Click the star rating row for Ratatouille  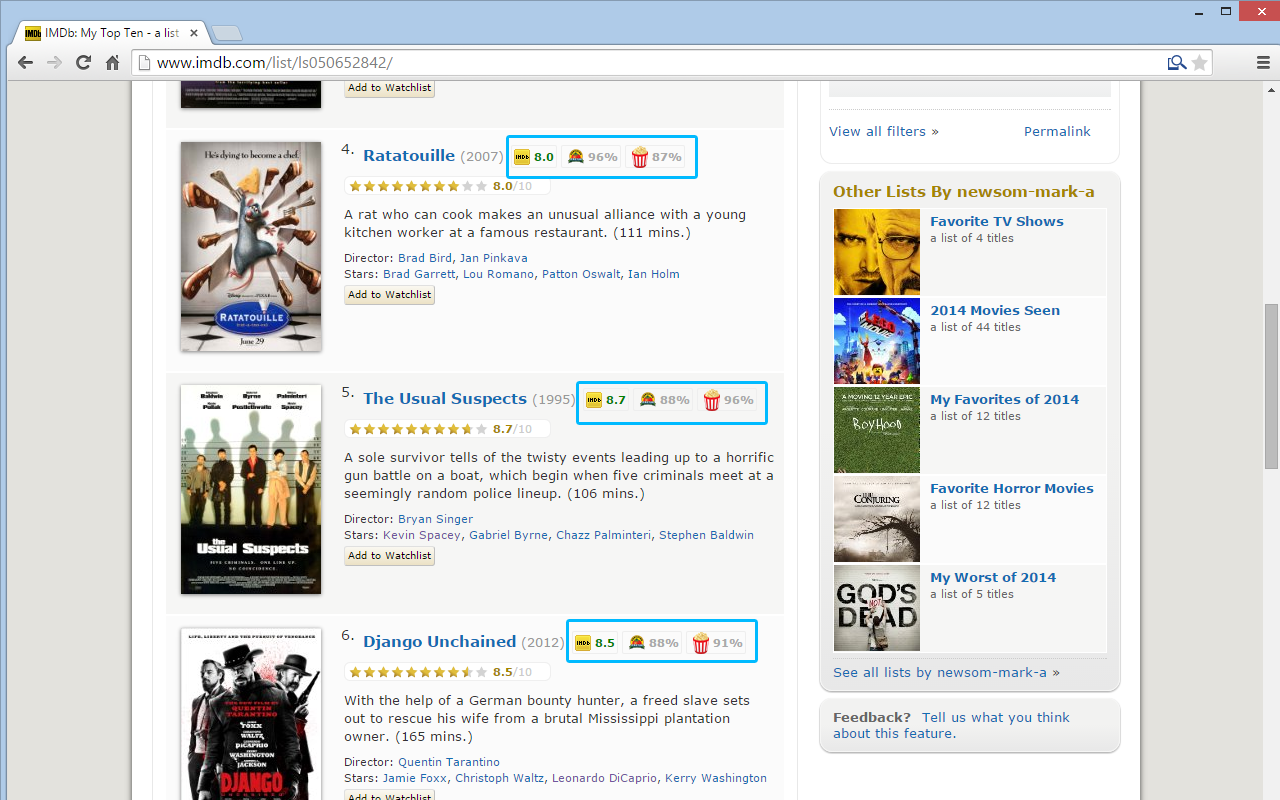(x=446, y=186)
